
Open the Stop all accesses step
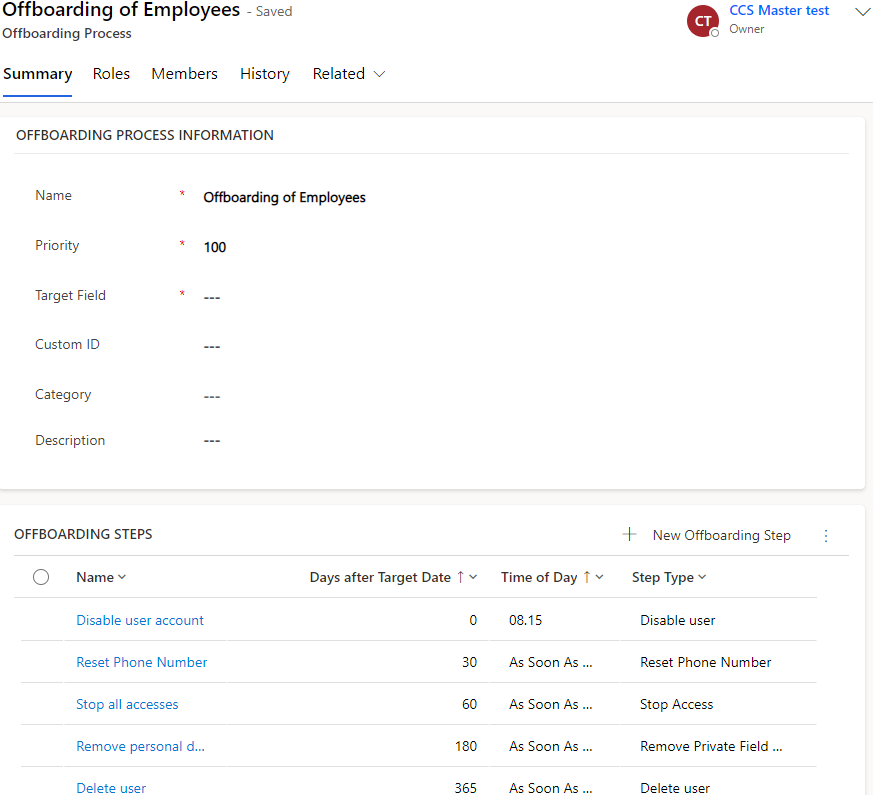coord(127,704)
